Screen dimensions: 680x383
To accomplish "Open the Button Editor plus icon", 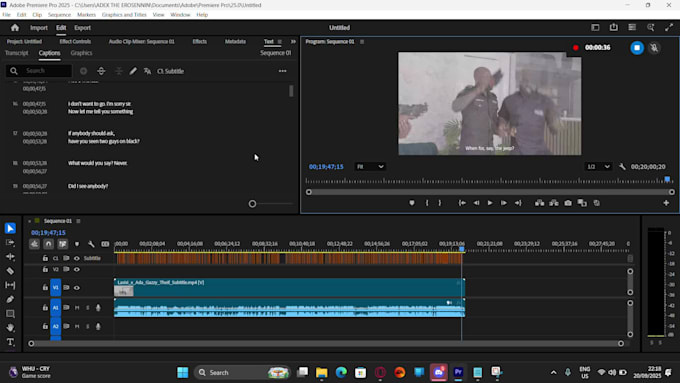I will tap(666, 203).
